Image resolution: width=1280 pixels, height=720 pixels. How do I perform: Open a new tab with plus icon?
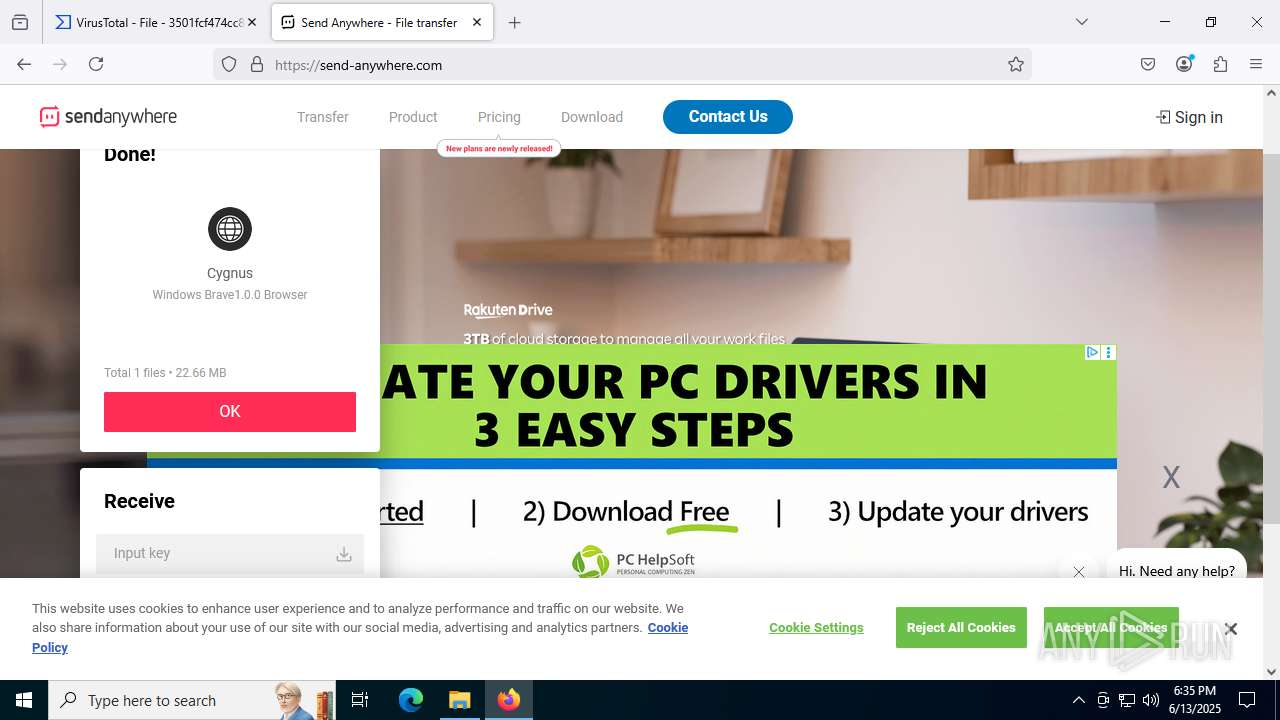point(515,22)
